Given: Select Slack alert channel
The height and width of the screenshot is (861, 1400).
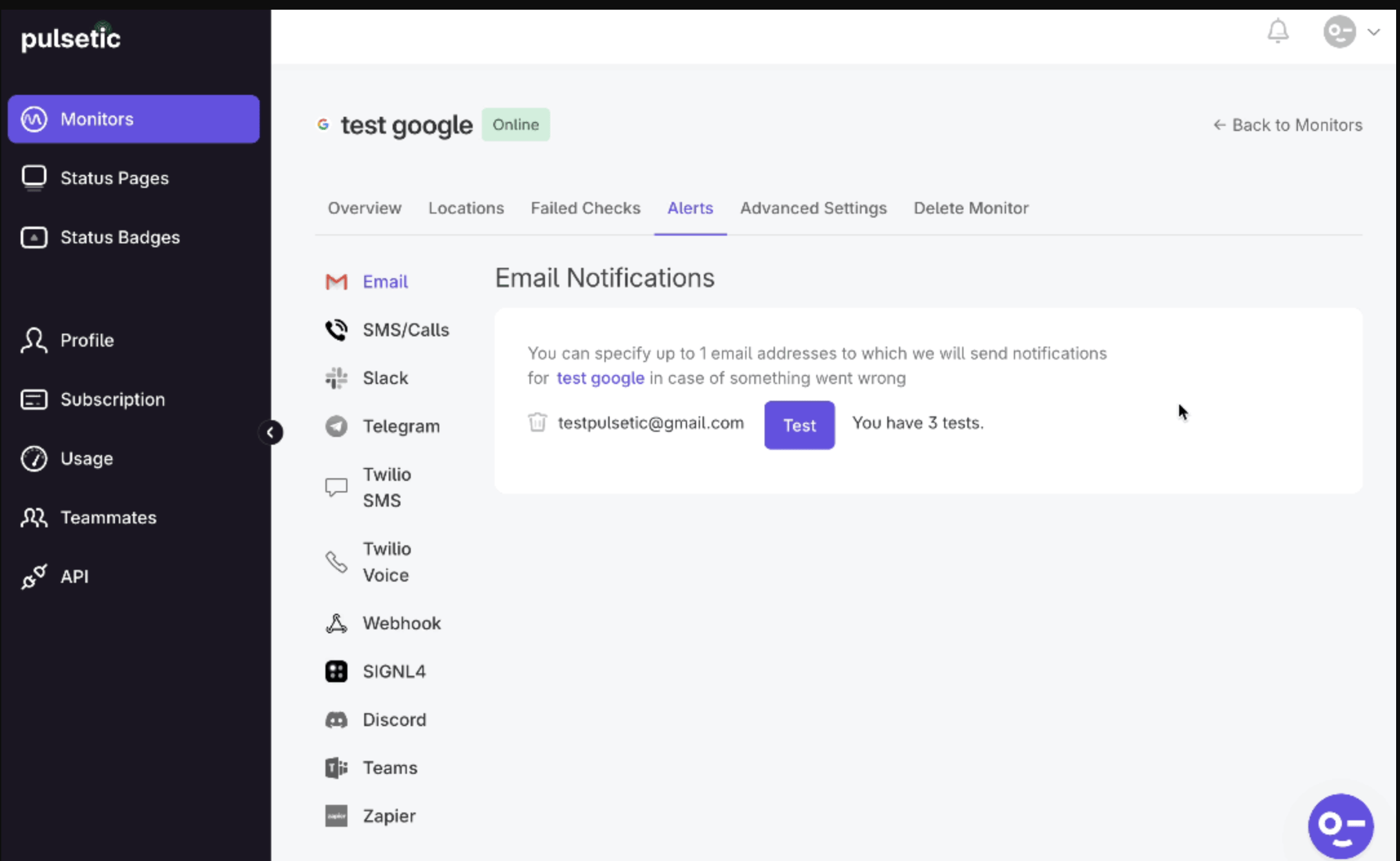Looking at the screenshot, I should [385, 378].
